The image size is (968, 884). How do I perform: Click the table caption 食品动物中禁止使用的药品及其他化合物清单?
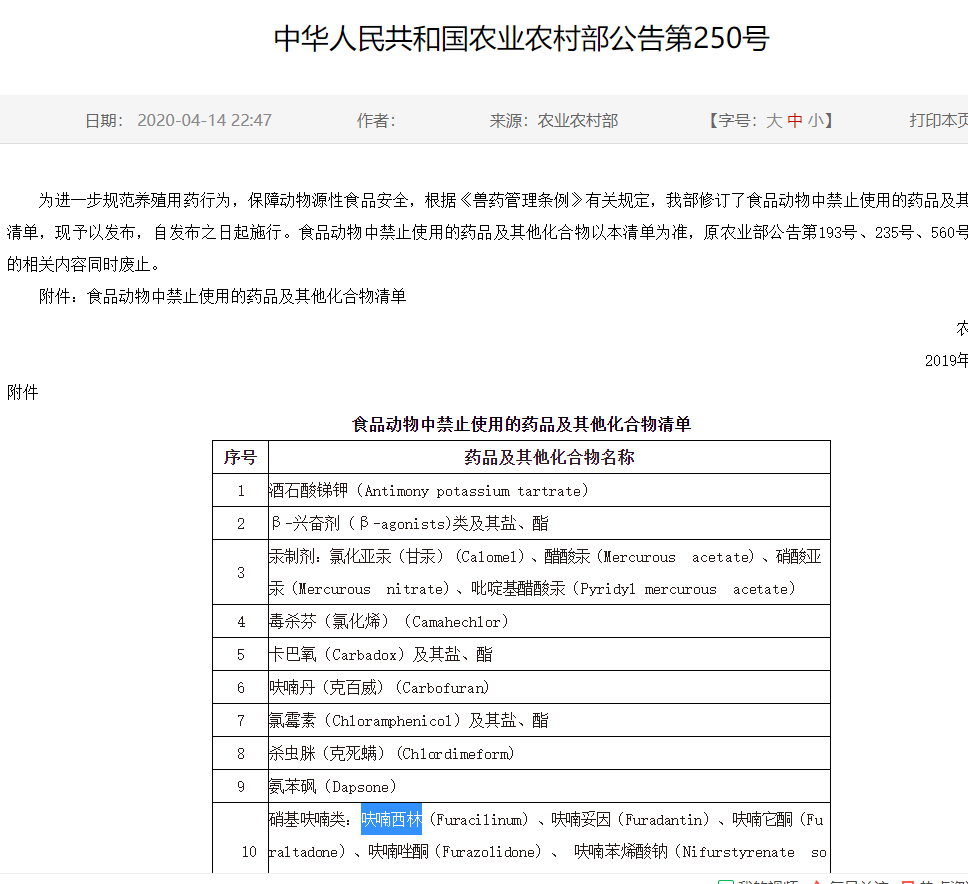521,424
